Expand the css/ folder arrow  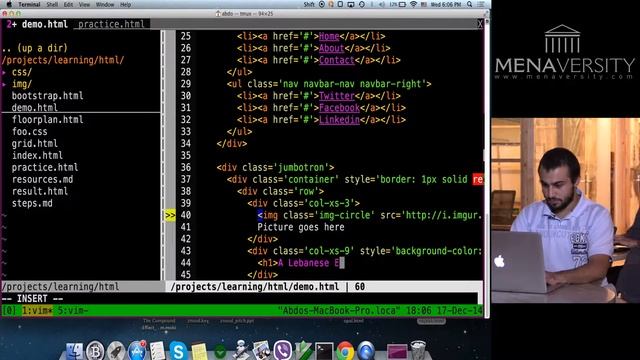(x=4, y=72)
